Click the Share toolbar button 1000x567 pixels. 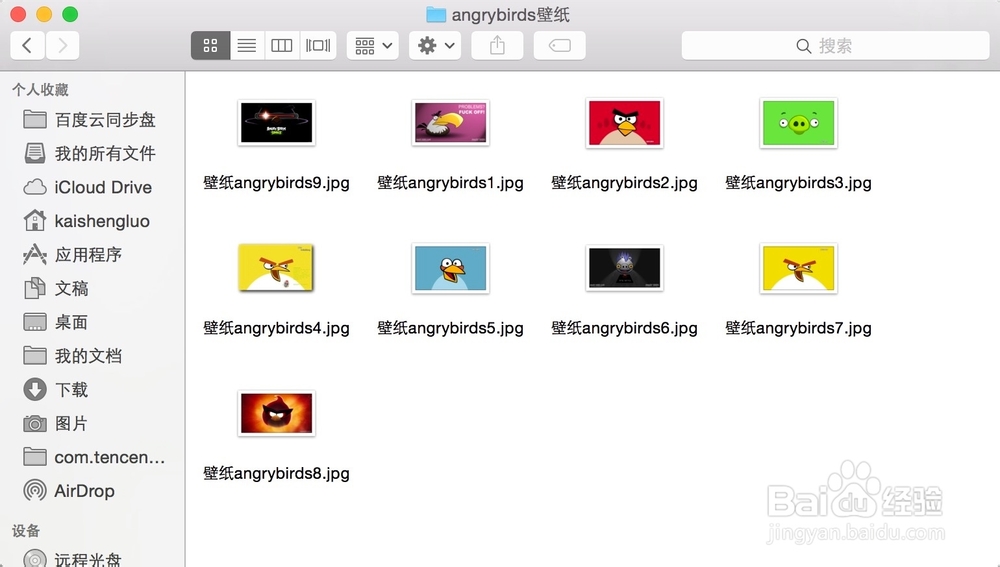pos(497,45)
